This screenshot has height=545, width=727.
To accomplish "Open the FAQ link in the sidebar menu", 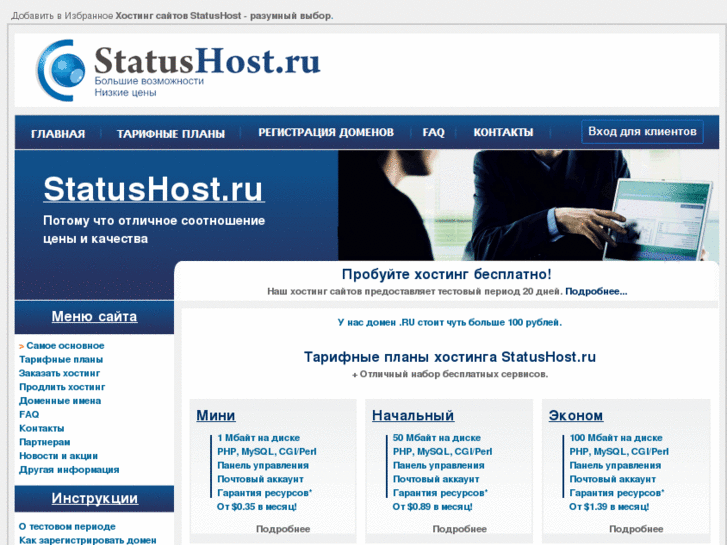I will tap(29, 415).
